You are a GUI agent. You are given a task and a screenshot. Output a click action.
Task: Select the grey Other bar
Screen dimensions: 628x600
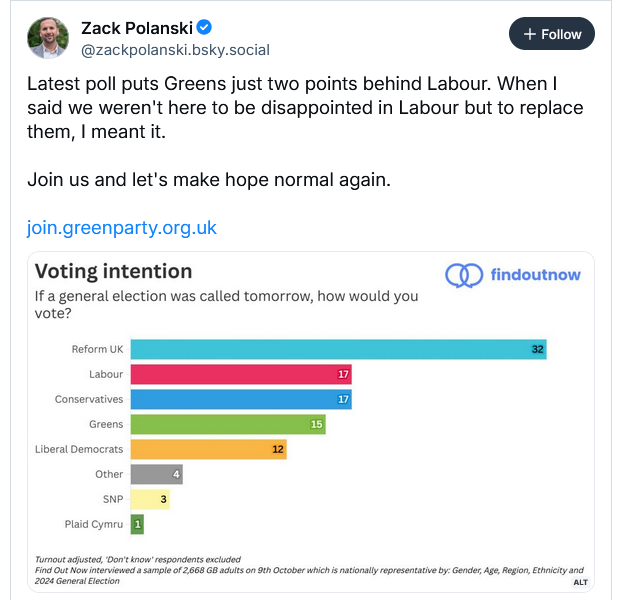pyautogui.click(x=156, y=474)
